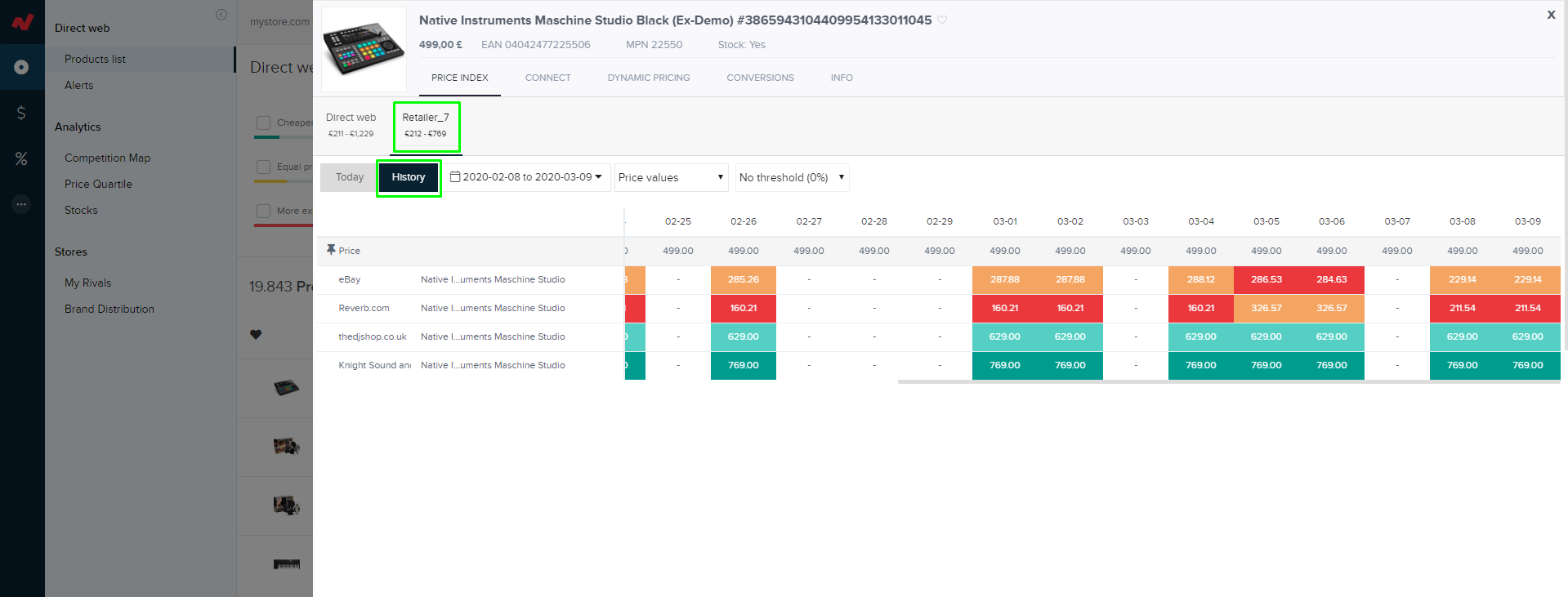Switch to the DYNAMIC PRICING tab
This screenshot has width=1568, height=597.
pyautogui.click(x=649, y=78)
